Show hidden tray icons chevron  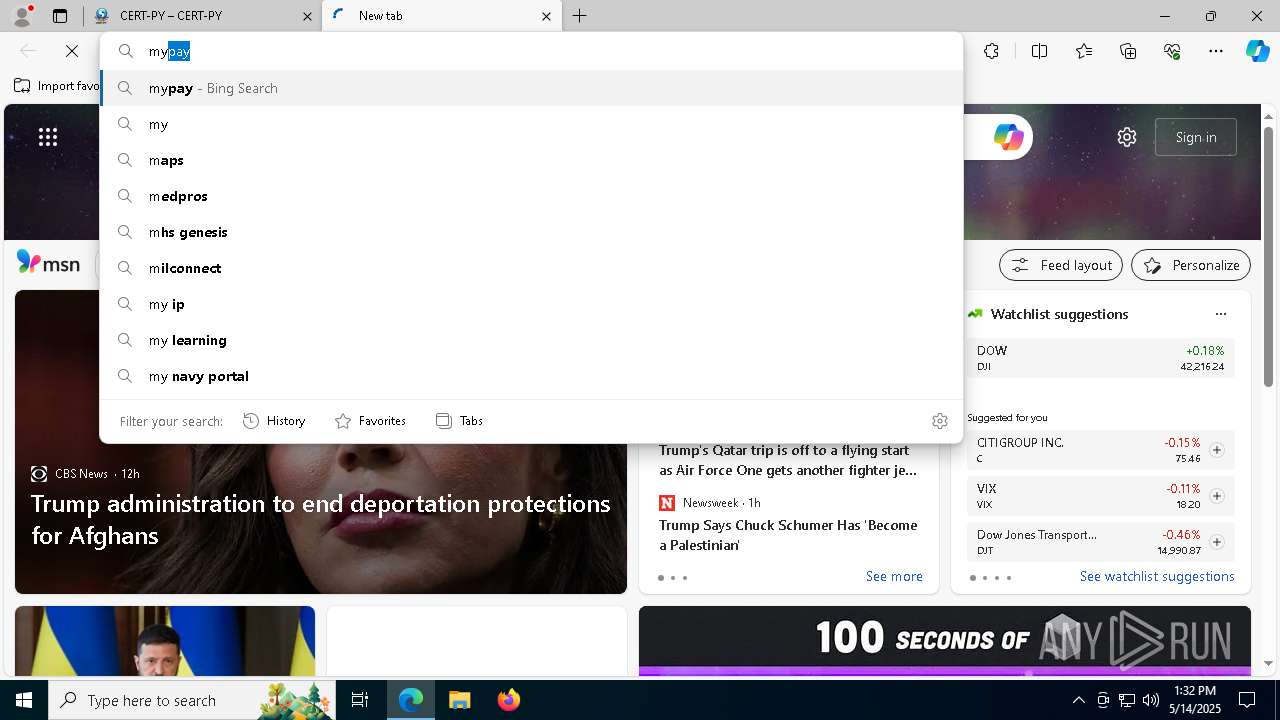click(x=1078, y=700)
